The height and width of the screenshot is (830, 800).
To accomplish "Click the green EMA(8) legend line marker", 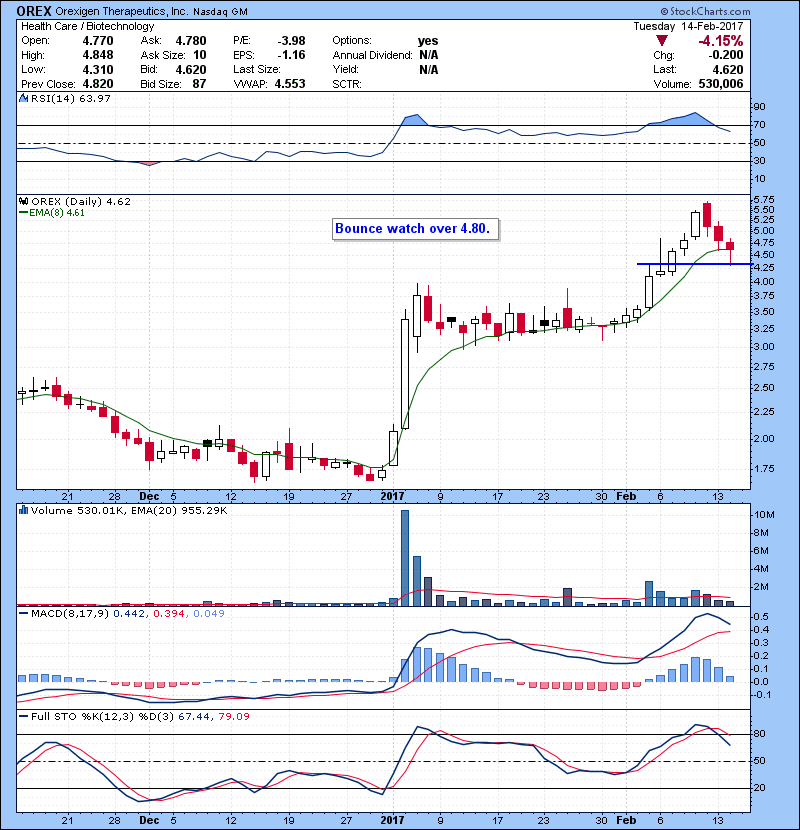I will [23, 213].
